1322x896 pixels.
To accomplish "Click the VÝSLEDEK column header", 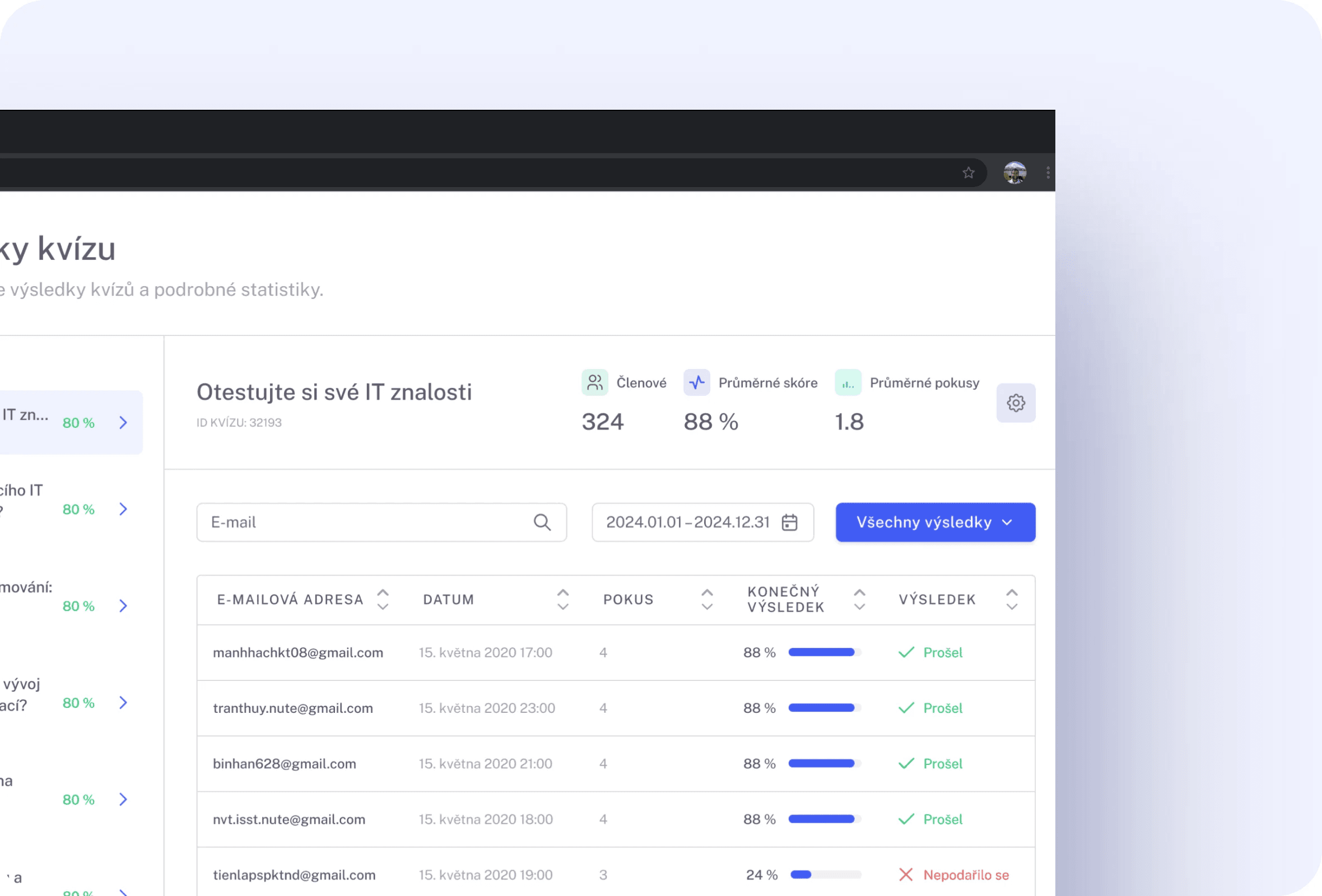I will point(937,599).
